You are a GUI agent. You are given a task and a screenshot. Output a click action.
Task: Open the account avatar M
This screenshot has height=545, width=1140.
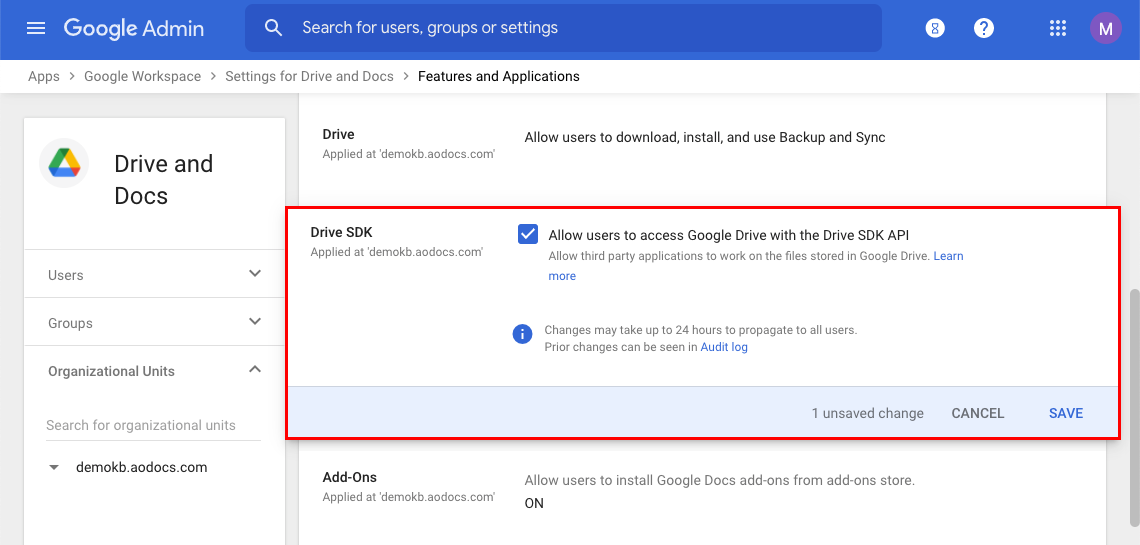1106,28
